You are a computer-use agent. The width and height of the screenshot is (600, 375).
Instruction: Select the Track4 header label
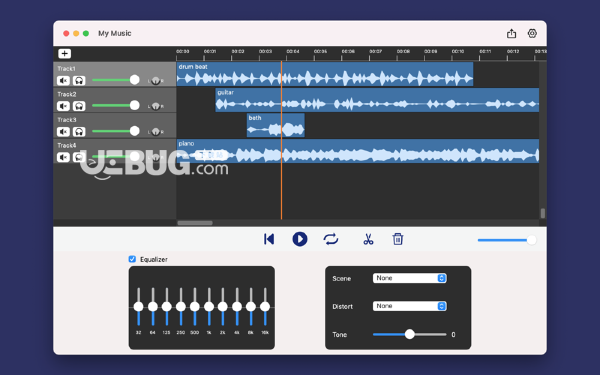click(67, 145)
